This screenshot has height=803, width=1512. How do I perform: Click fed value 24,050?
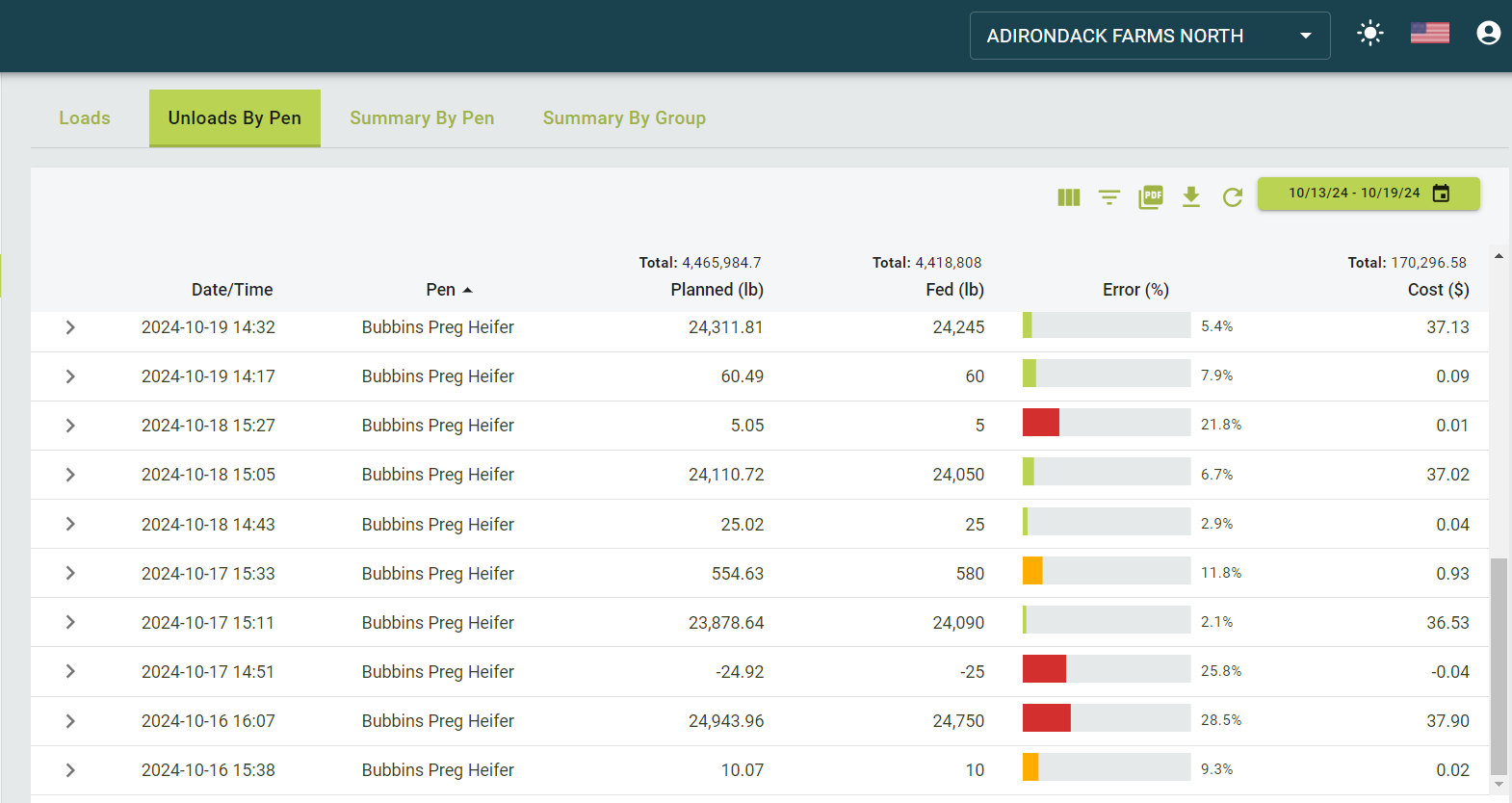point(958,475)
